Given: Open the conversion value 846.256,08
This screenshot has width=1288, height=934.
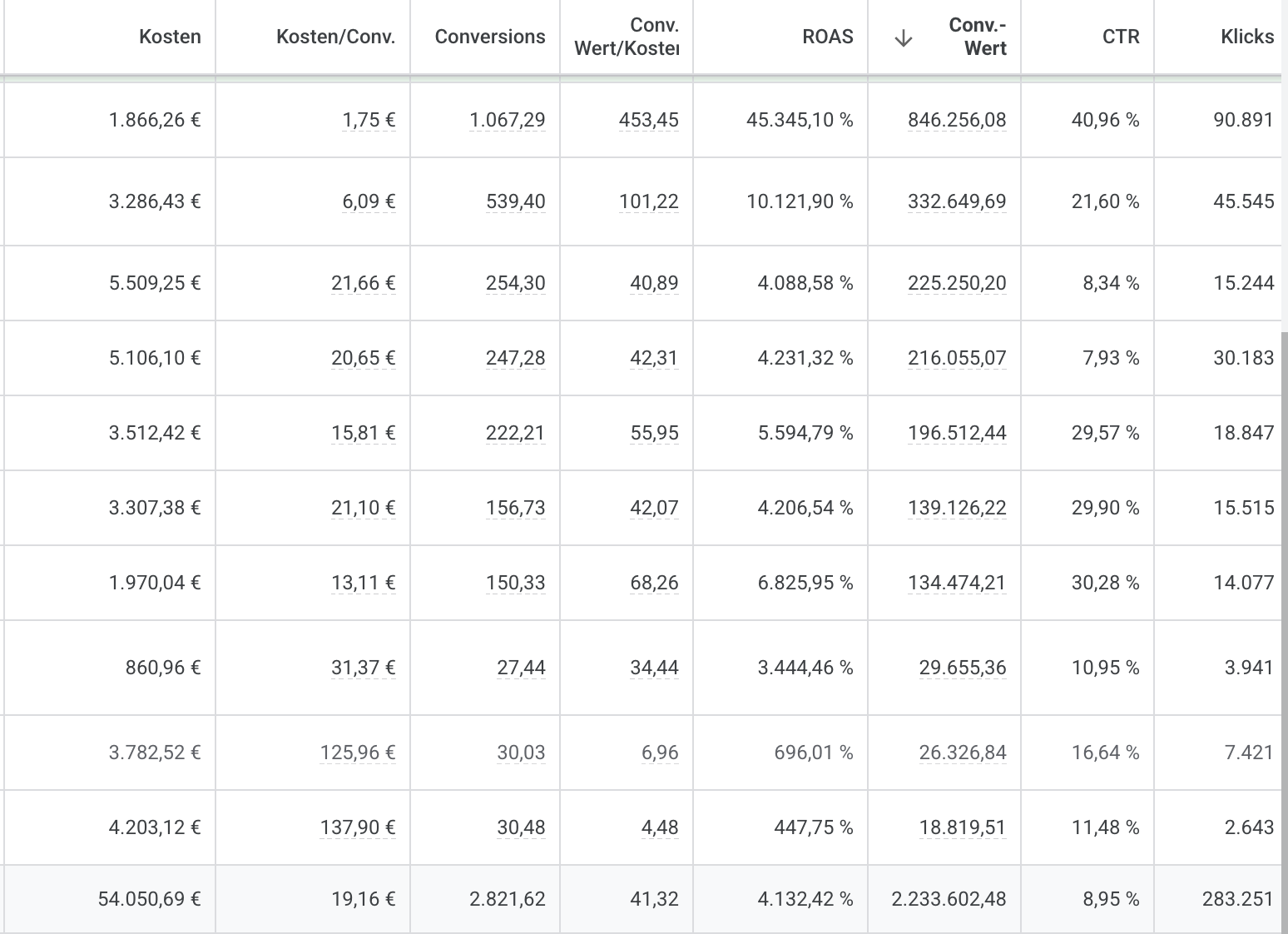Looking at the screenshot, I should [956, 120].
